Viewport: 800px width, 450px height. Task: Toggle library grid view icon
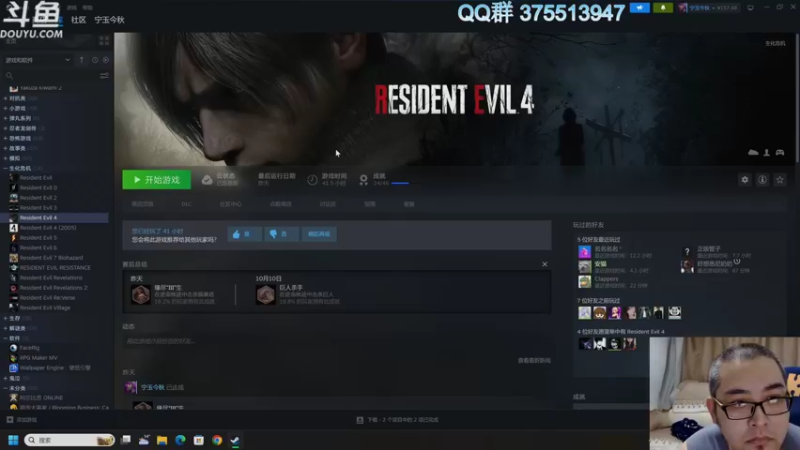coord(104,40)
